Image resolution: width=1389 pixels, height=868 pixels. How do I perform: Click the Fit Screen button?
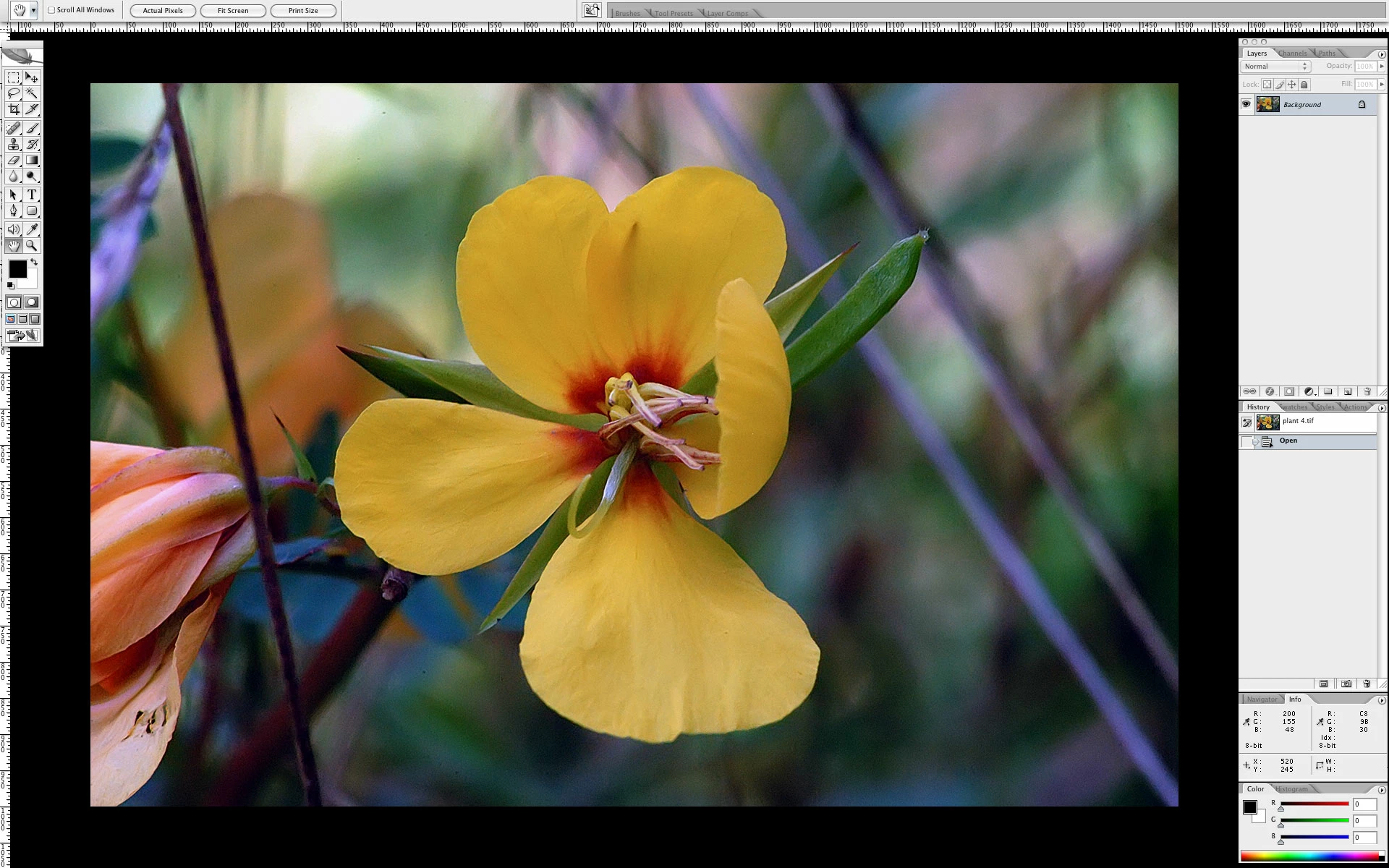[233, 10]
